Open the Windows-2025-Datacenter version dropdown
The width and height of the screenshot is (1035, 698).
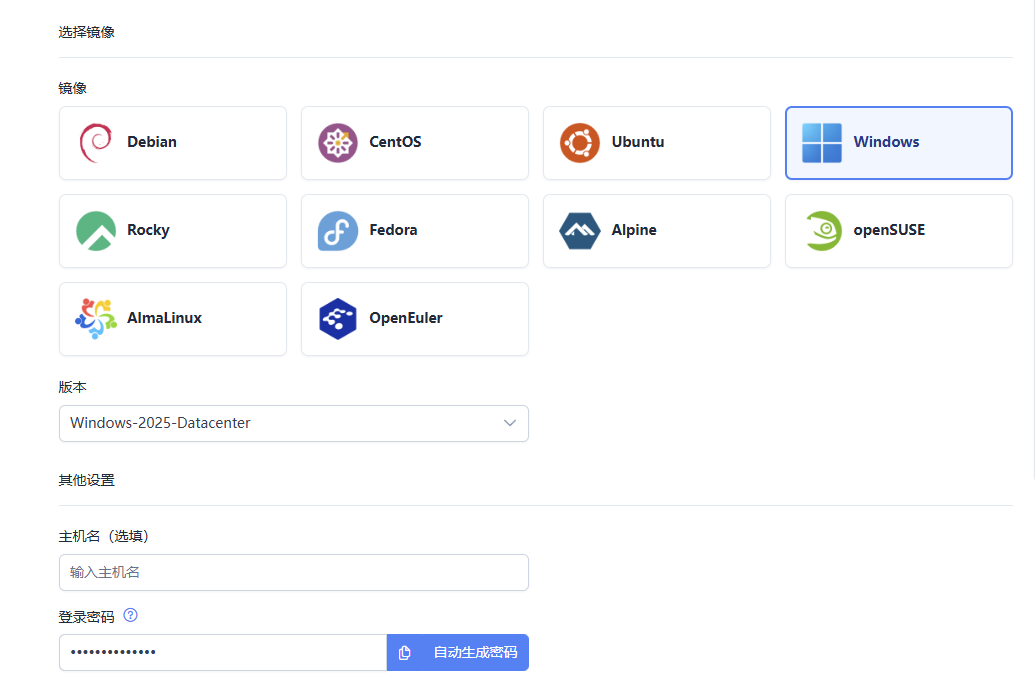click(x=294, y=423)
